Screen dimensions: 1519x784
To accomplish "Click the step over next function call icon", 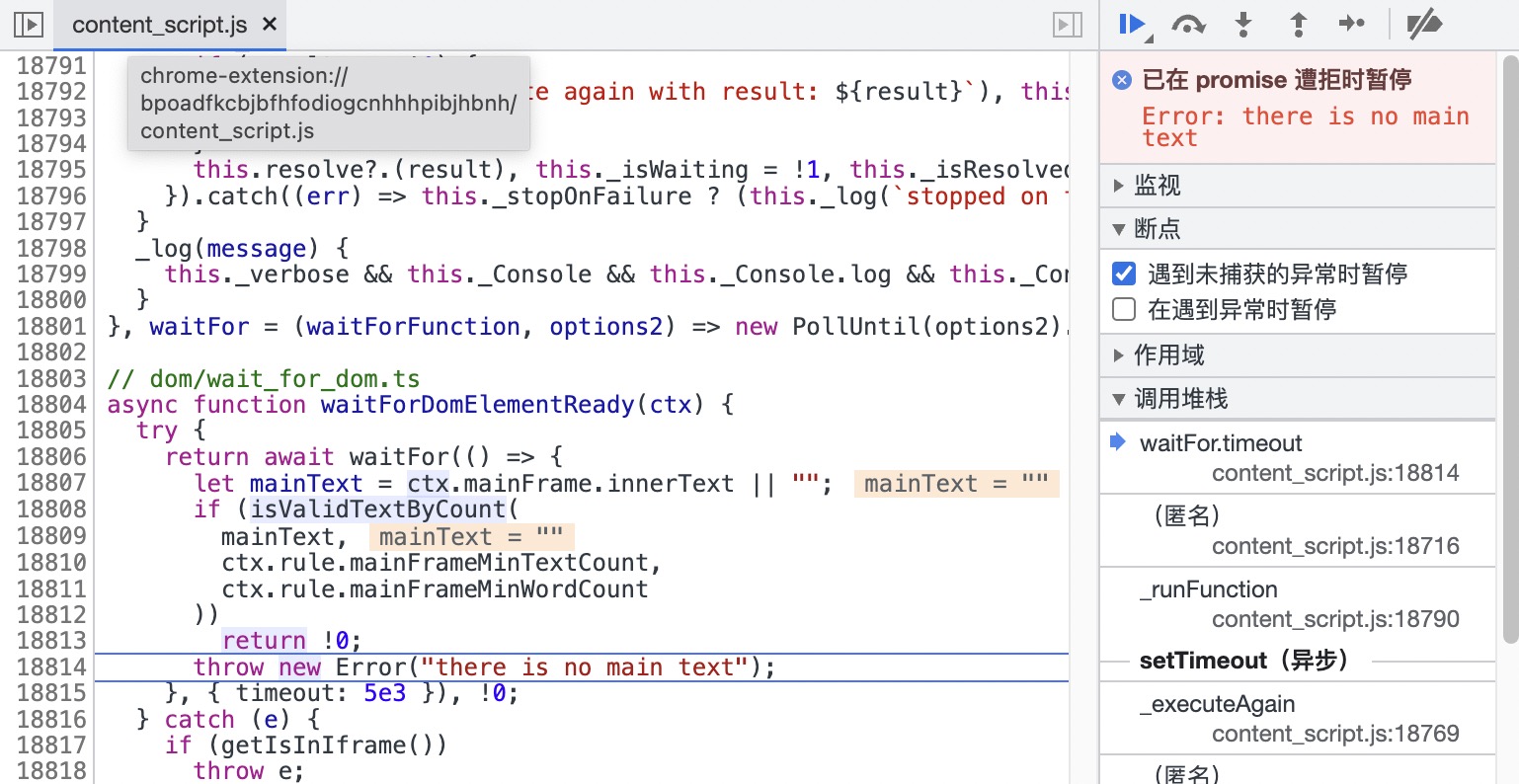I will pyautogui.click(x=1189, y=25).
